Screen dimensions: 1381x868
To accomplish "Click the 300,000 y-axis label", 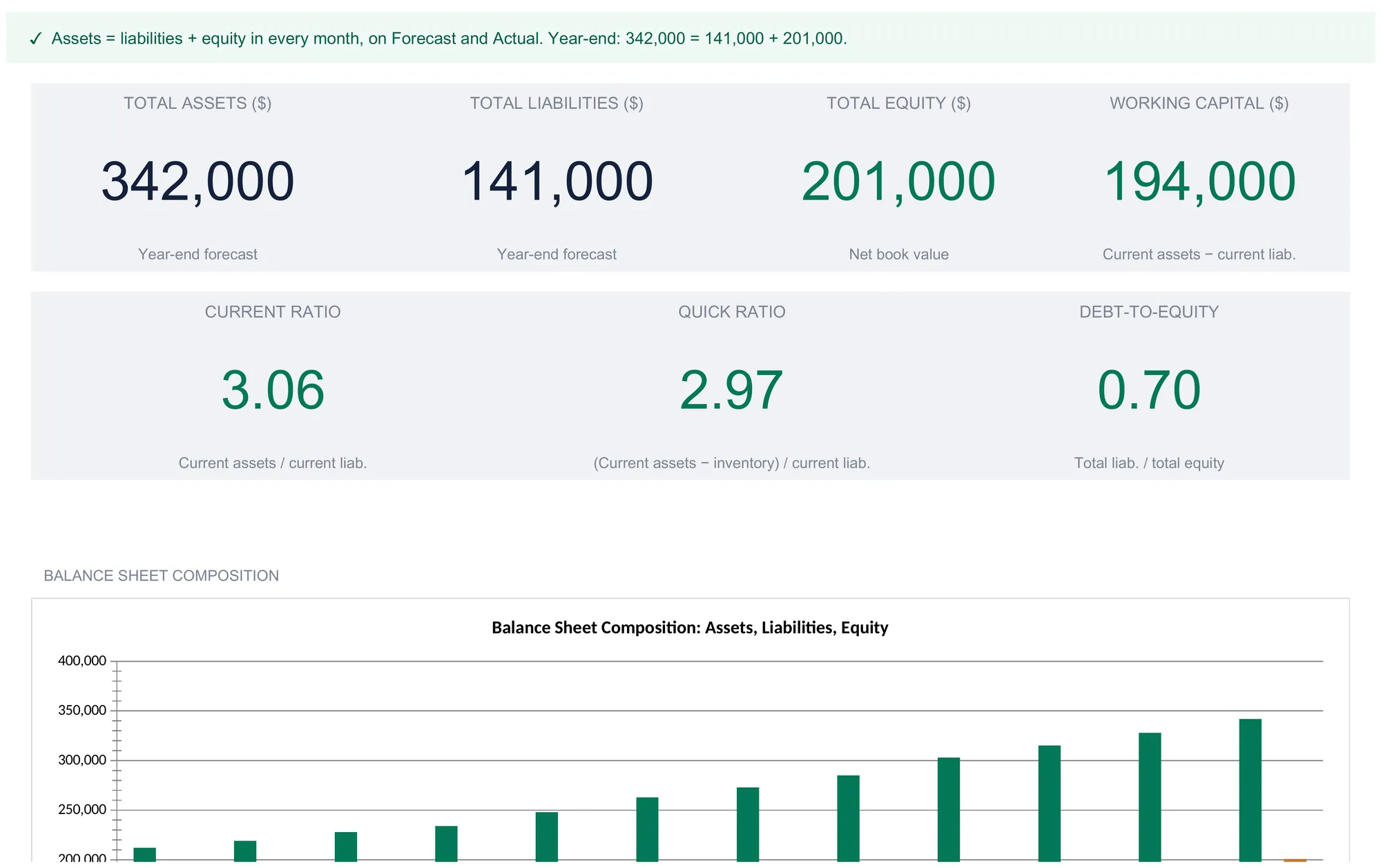I will click(x=82, y=760).
